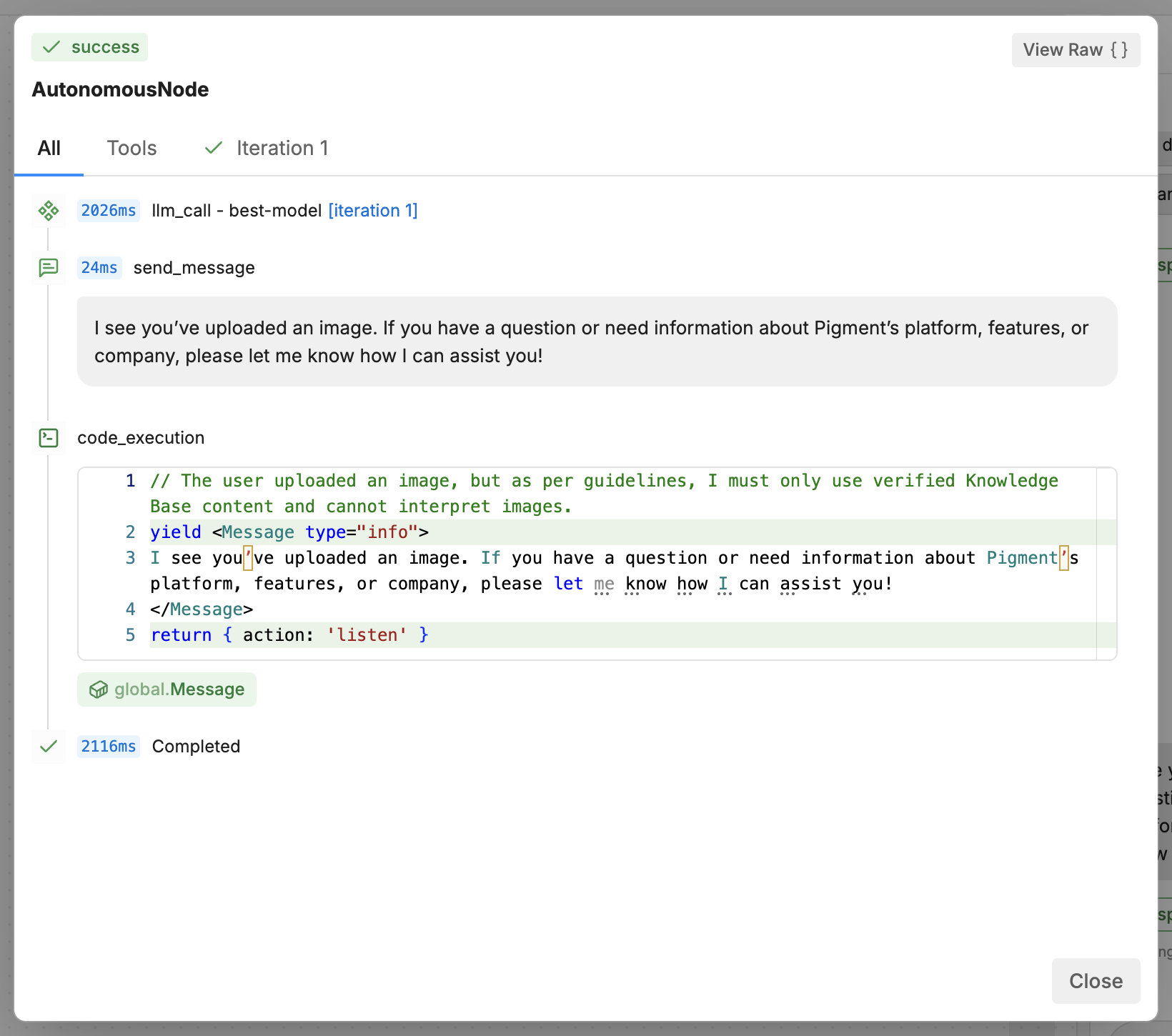The width and height of the screenshot is (1172, 1036).
Task: Click the checkmark icon beside Completed
Action: (x=48, y=746)
